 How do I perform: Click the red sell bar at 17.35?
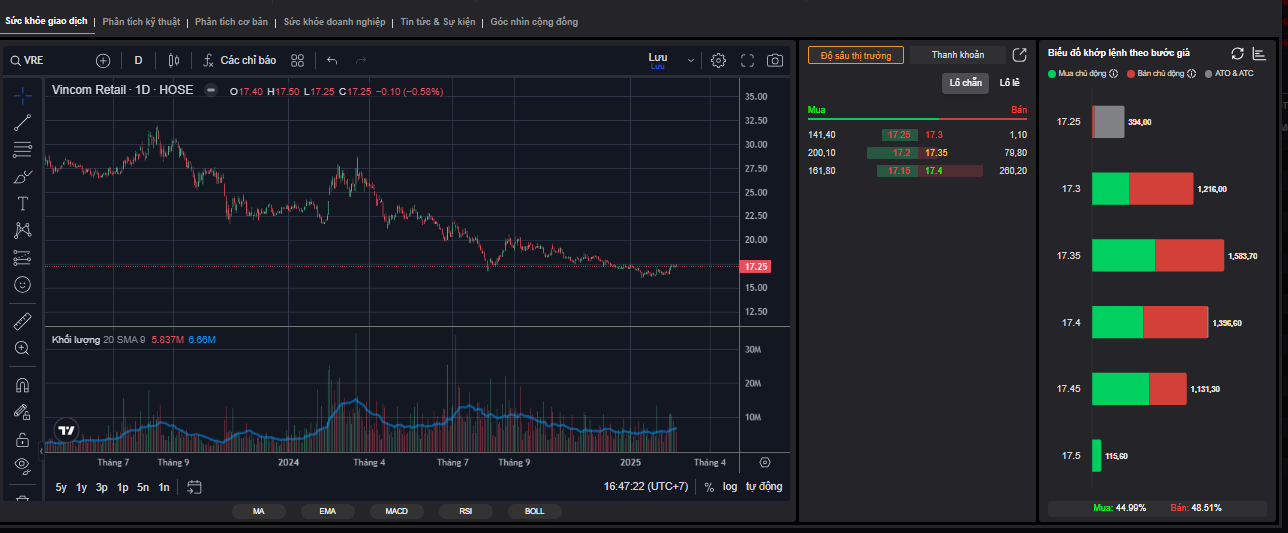point(1189,256)
